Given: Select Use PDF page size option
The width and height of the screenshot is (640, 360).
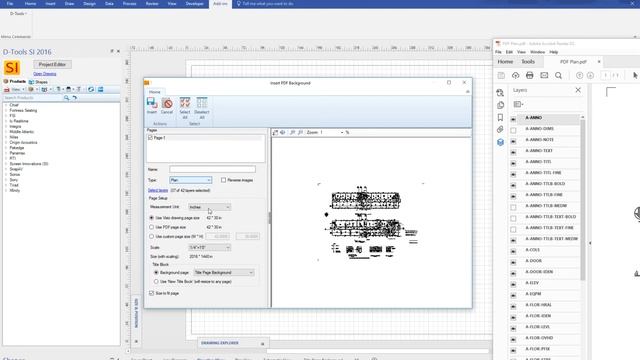Looking at the screenshot, I should tap(151, 227).
